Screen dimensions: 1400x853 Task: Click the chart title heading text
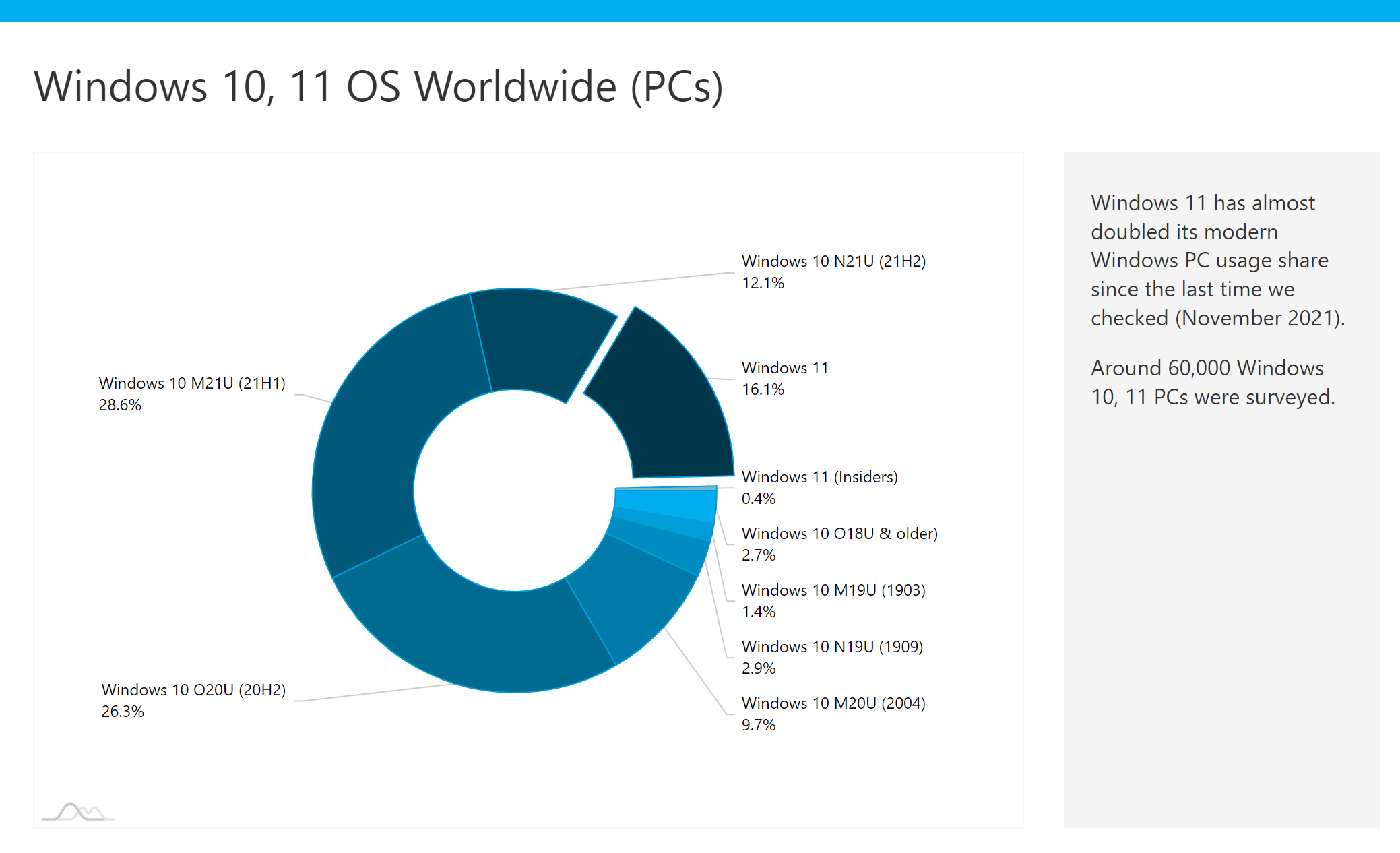tap(378, 86)
